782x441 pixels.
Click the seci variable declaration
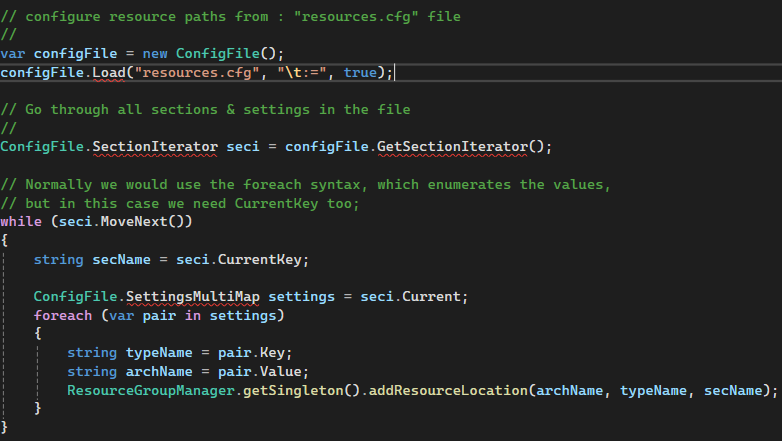tap(243, 147)
